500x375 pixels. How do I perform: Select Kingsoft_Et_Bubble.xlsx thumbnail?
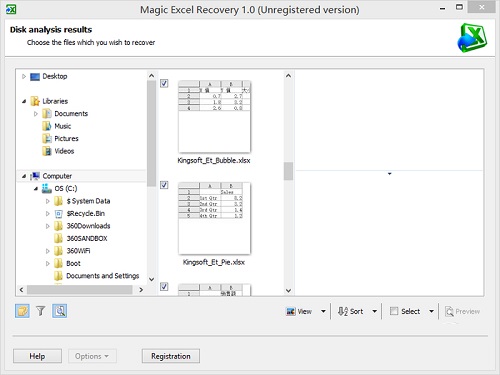point(214,116)
